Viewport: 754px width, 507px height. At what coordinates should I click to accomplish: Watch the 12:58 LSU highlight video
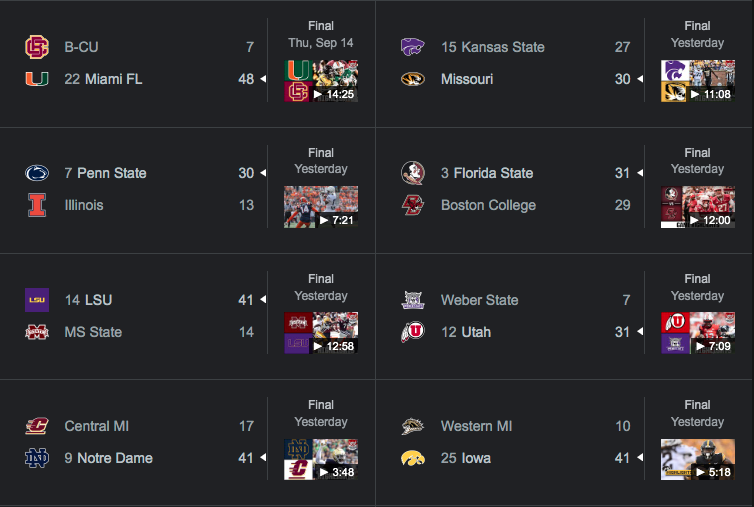(x=321, y=333)
